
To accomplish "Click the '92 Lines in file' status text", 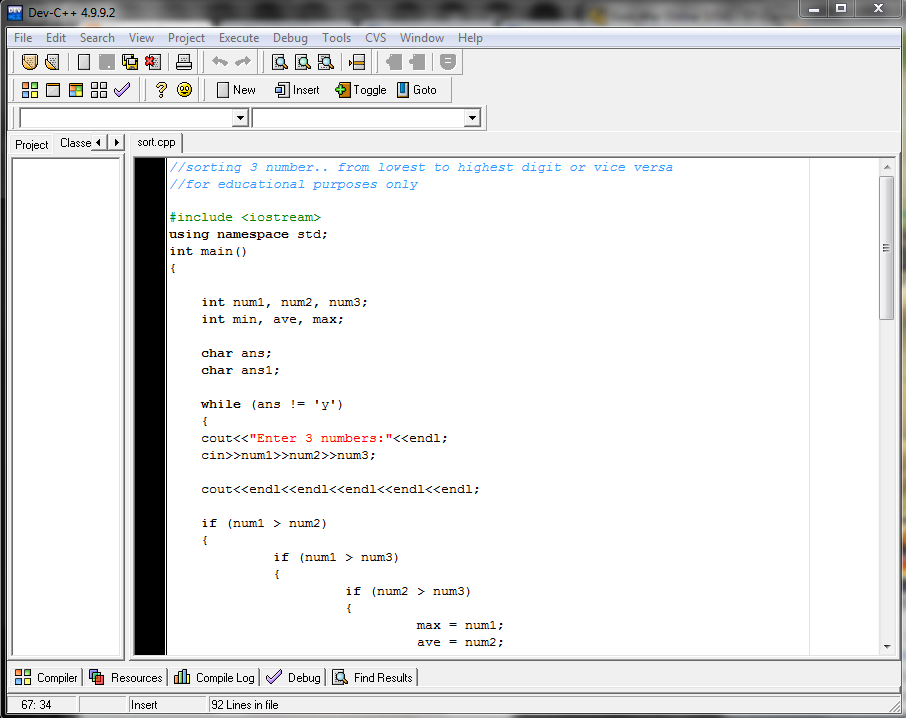I will pos(244,705).
